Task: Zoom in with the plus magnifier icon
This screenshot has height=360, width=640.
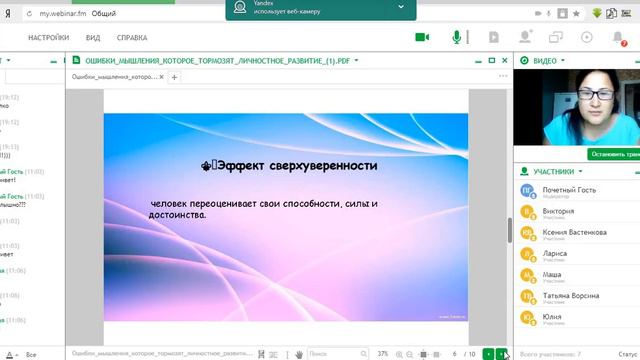Action: point(399,355)
